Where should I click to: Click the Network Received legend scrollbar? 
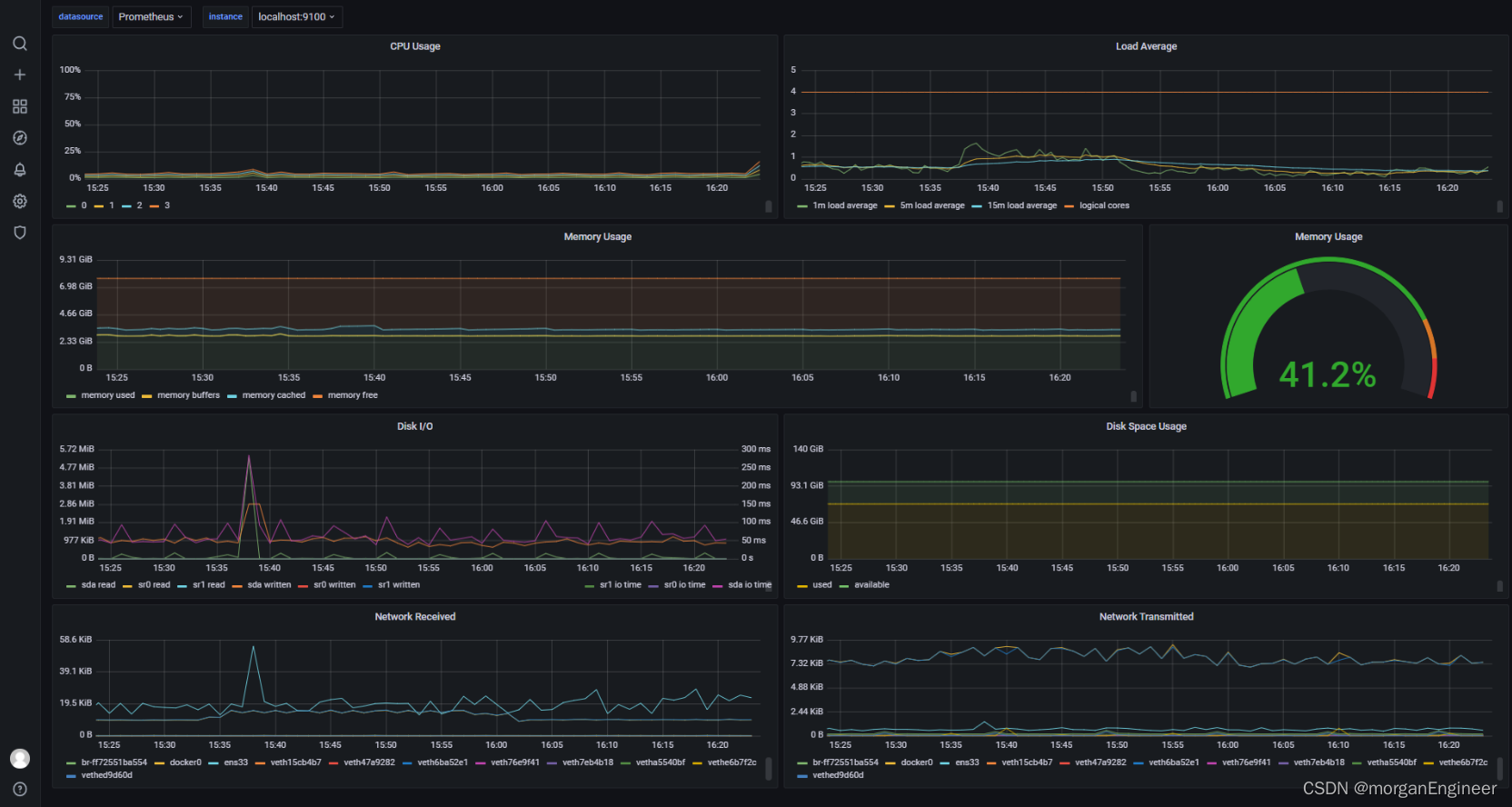click(x=769, y=769)
